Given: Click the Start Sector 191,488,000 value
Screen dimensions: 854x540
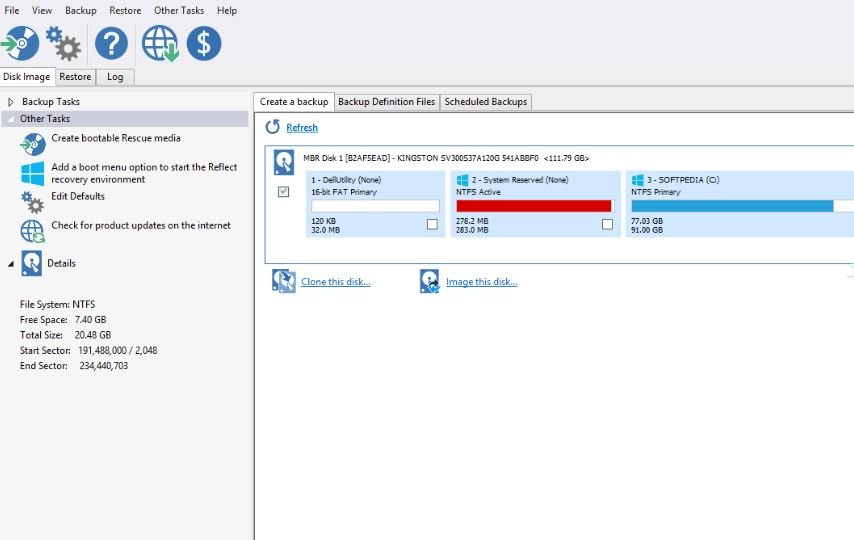Looking at the screenshot, I should coord(118,350).
